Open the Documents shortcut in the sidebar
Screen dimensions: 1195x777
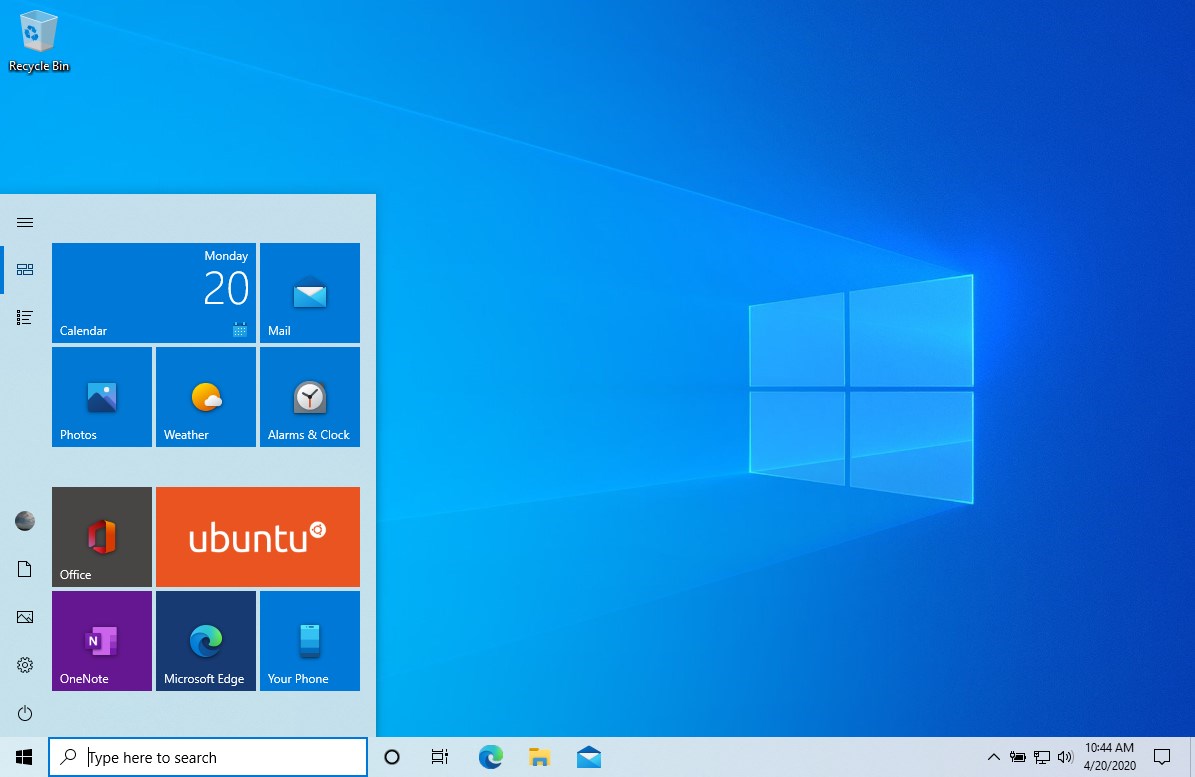[x=25, y=569]
